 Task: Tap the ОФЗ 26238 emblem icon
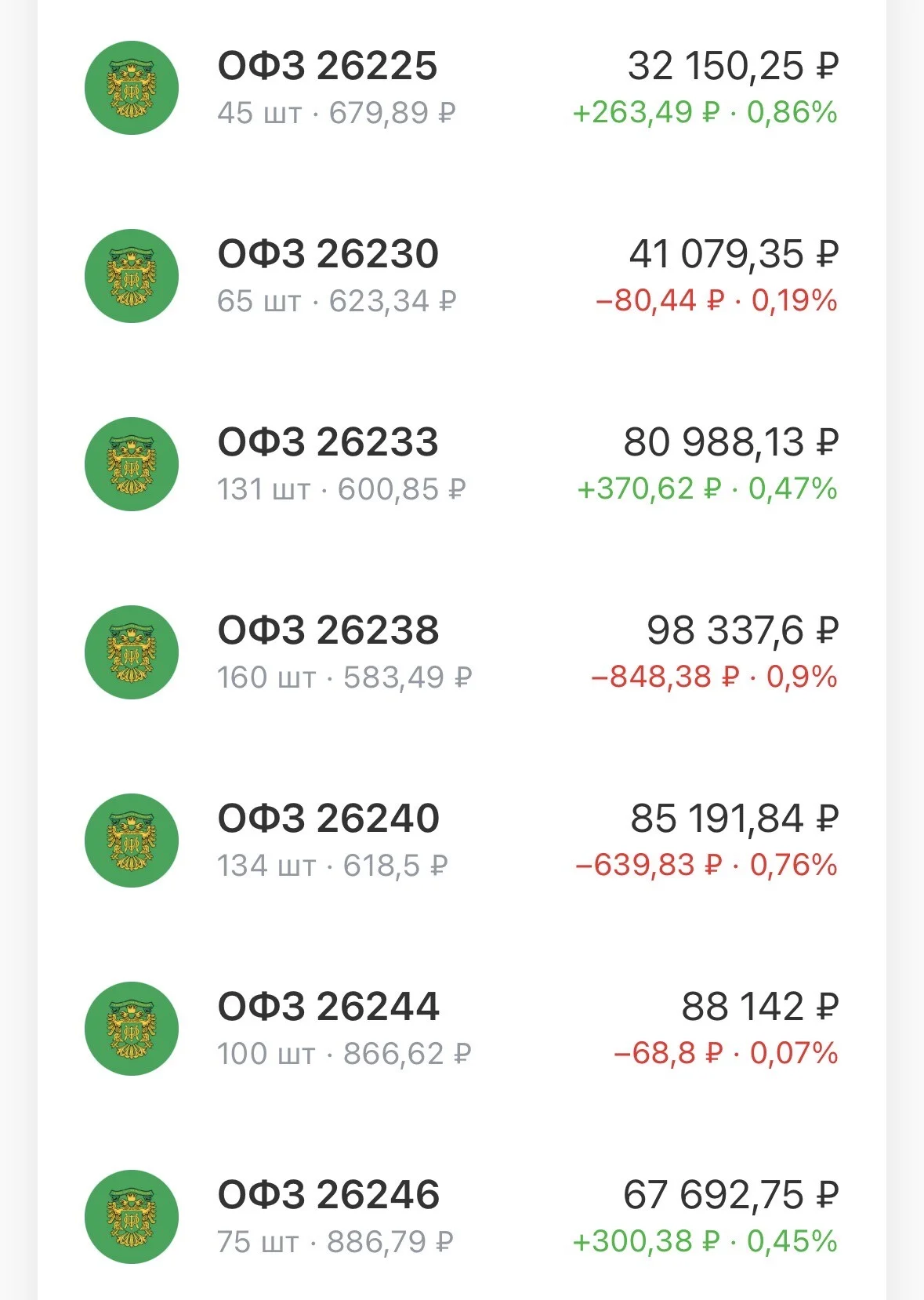(x=132, y=652)
